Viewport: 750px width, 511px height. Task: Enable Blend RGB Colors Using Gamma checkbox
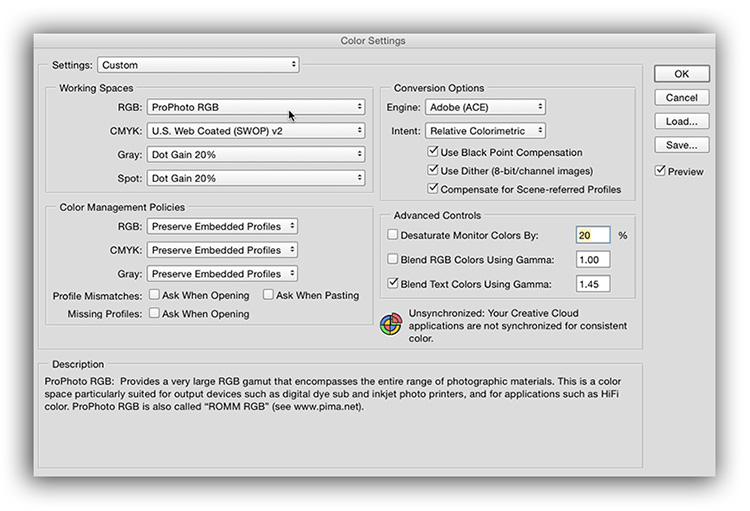(393, 259)
